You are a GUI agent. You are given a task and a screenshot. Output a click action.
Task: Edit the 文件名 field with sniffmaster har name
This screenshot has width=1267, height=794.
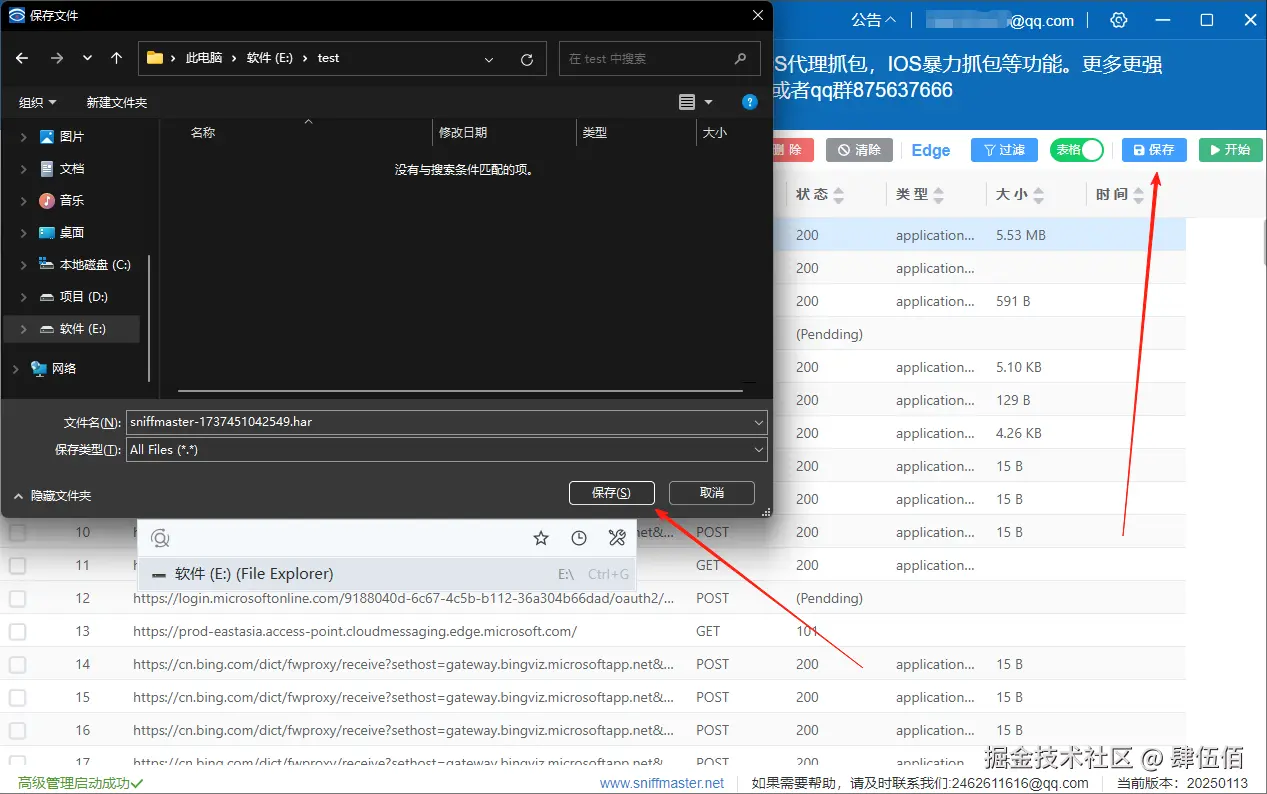pos(446,422)
